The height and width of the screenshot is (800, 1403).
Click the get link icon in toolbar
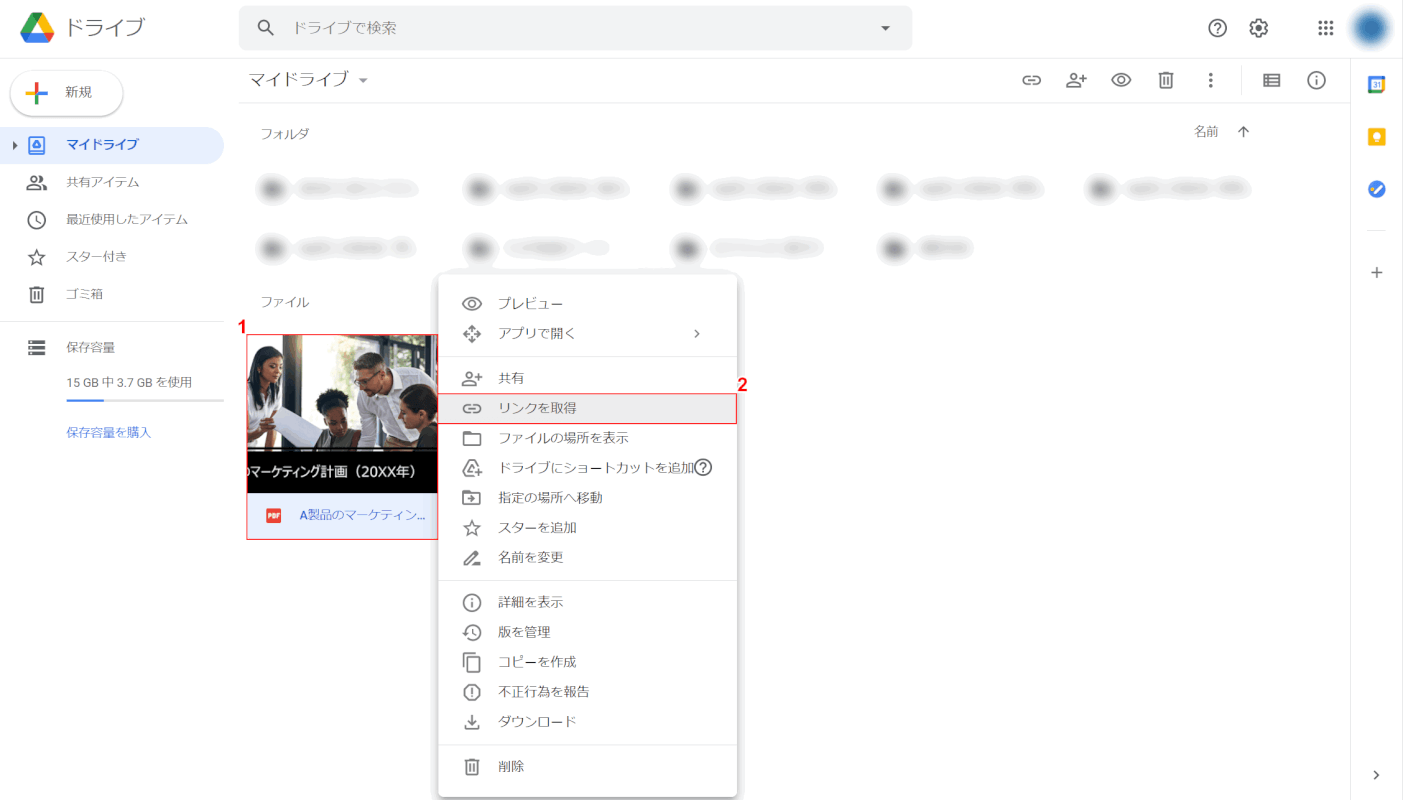1031,81
